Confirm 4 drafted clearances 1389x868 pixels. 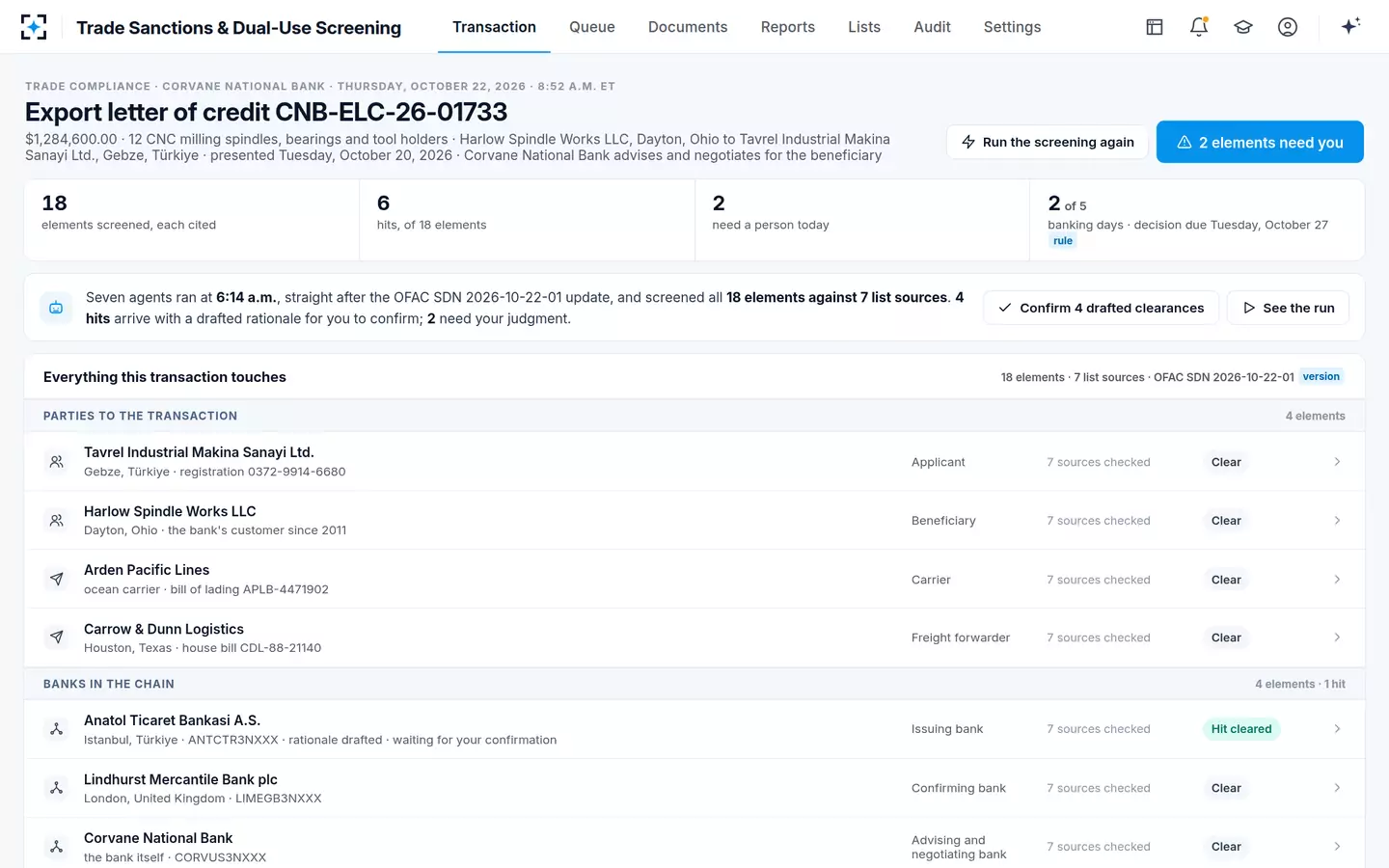tap(1101, 308)
